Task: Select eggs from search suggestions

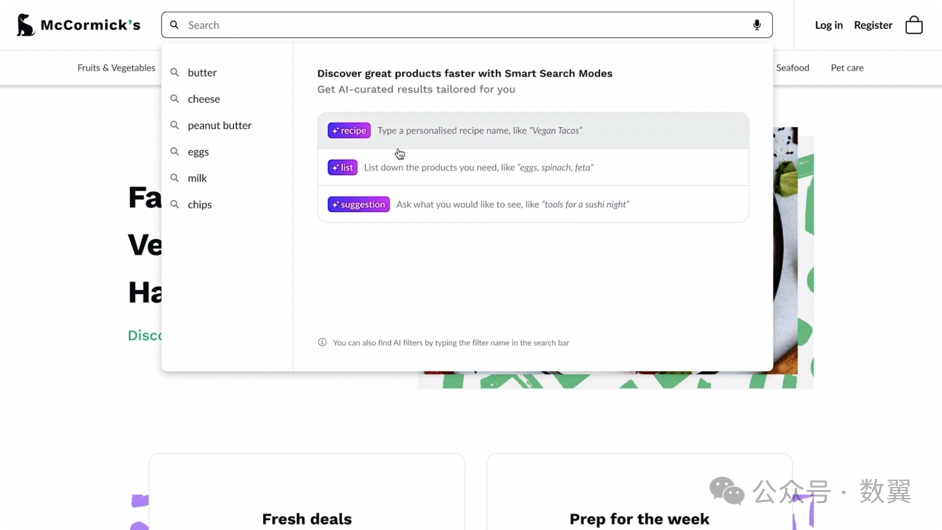Action: click(x=198, y=152)
